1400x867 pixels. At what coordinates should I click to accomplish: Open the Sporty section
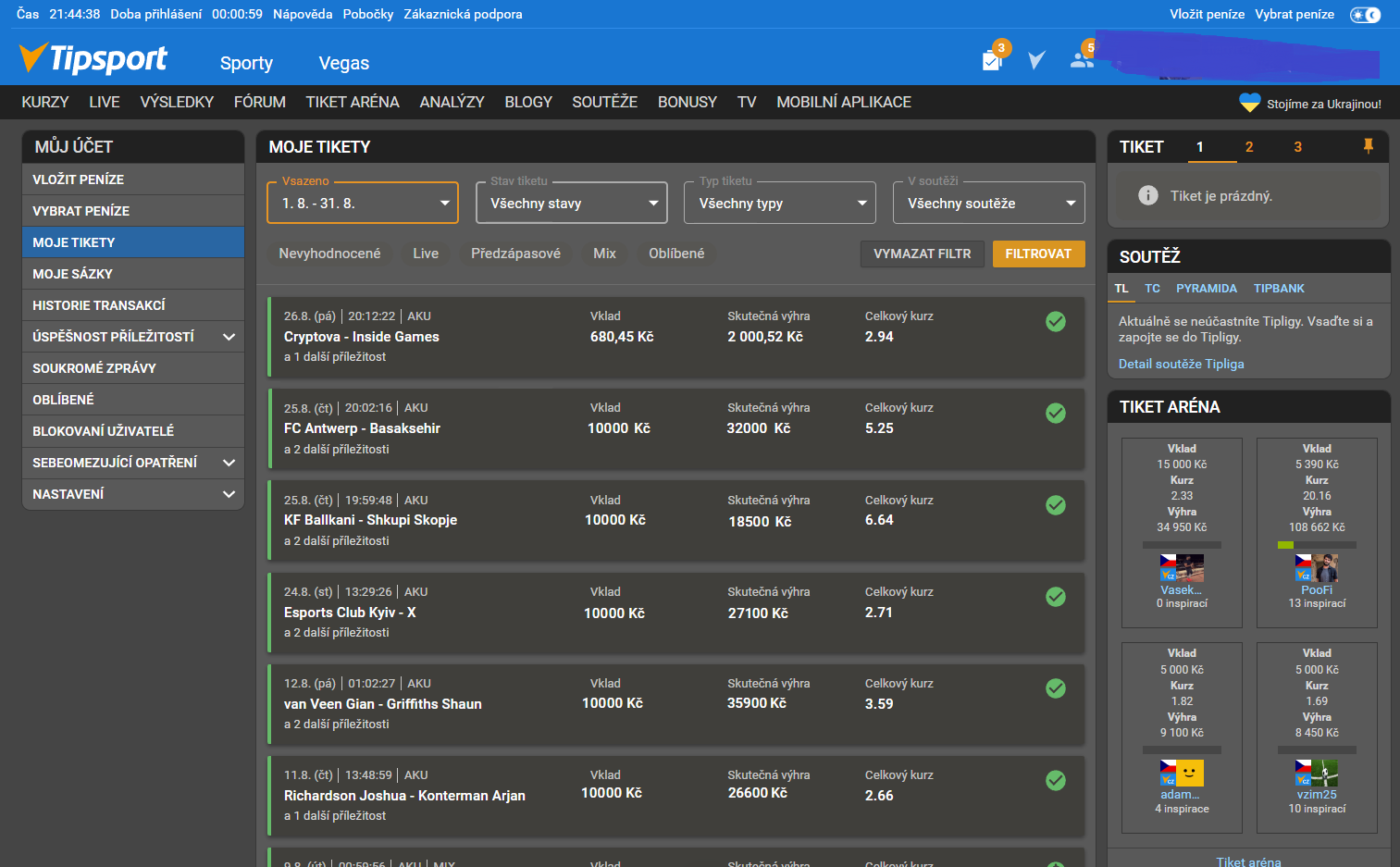pos(246,63)
